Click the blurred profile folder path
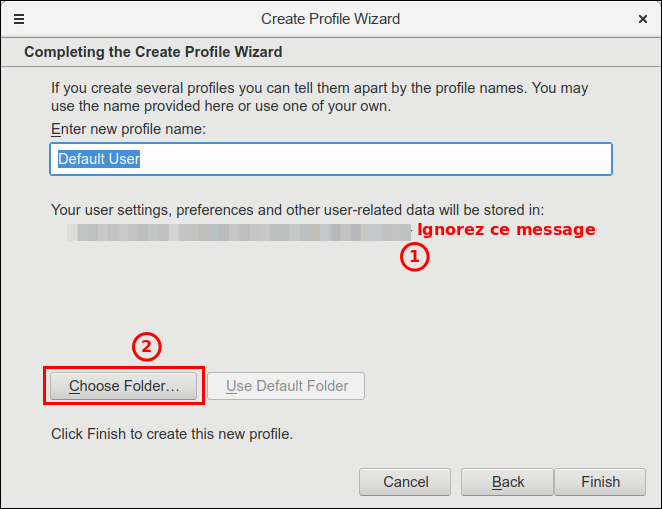The height and width of the screenshot is (509, 662). coord(240,232)
